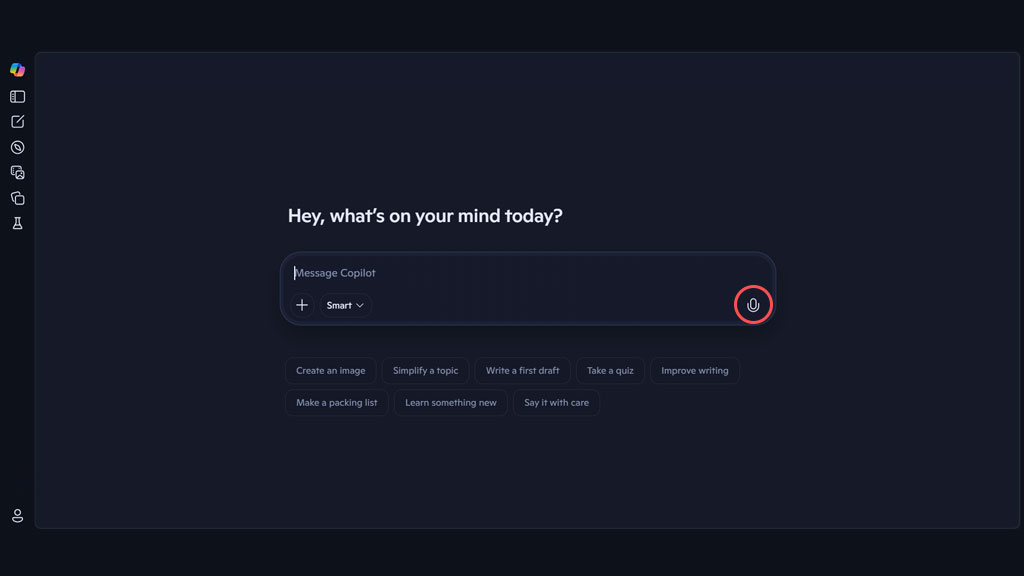
Task: Click the plus attachment button
Action: 302,305
